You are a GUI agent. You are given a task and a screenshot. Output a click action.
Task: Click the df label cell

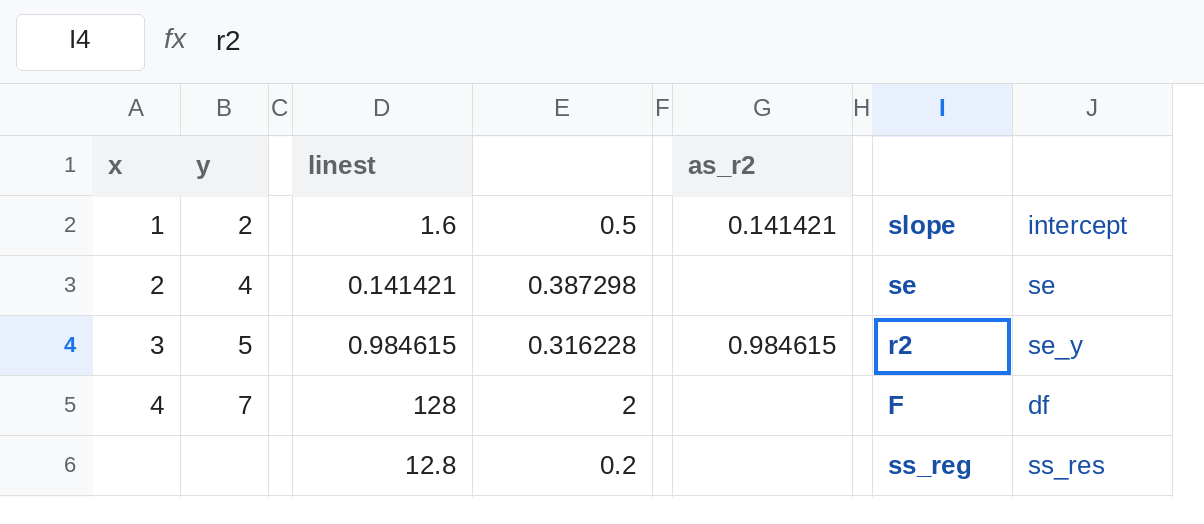pos(1092,405)
